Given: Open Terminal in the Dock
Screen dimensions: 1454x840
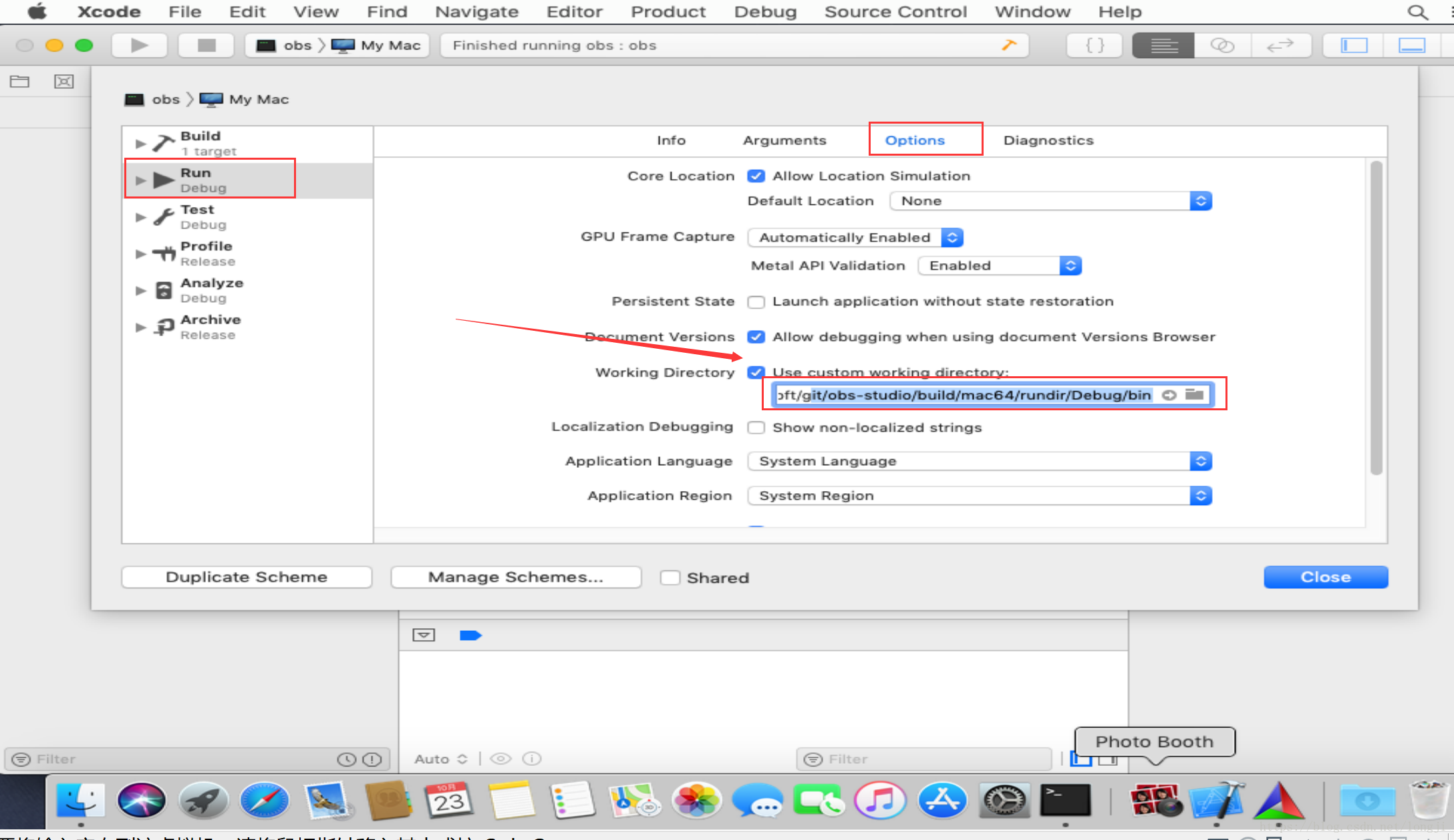Looking at the screenshot, I should coord(1065,800).
